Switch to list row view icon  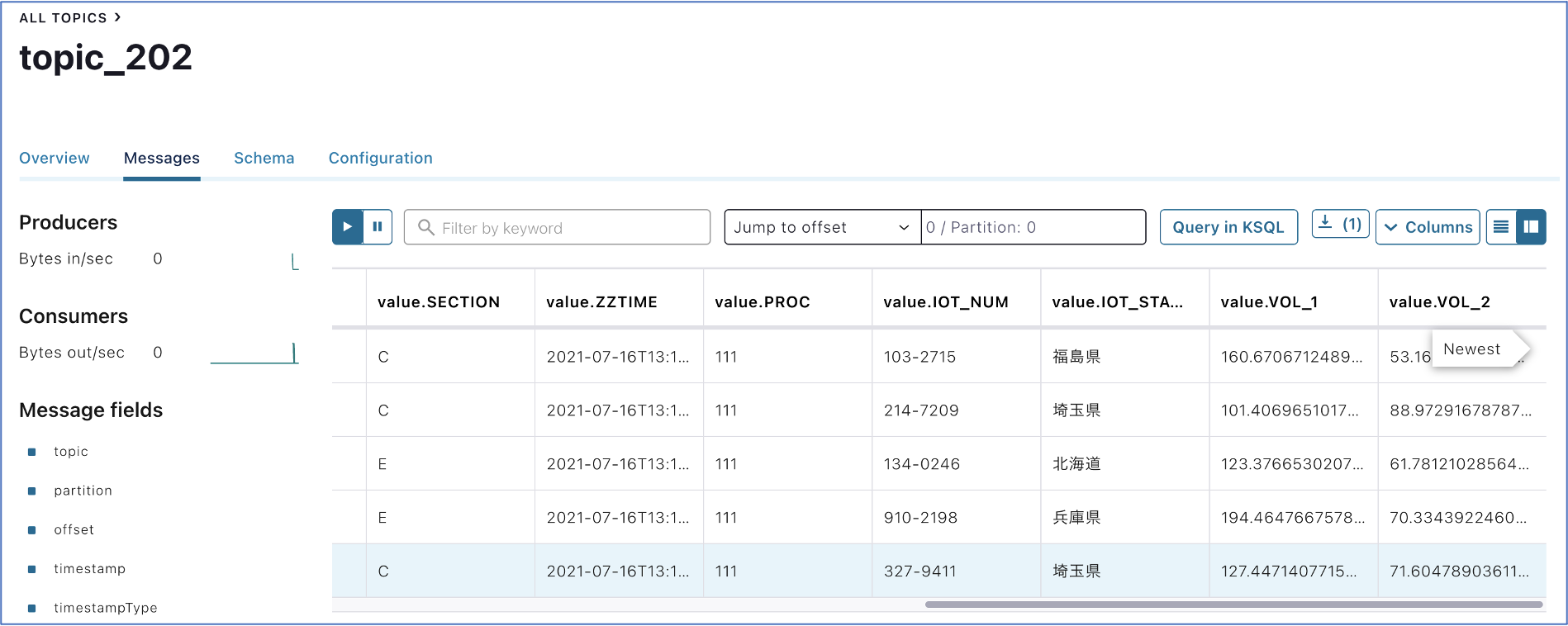click(1501, 227)
